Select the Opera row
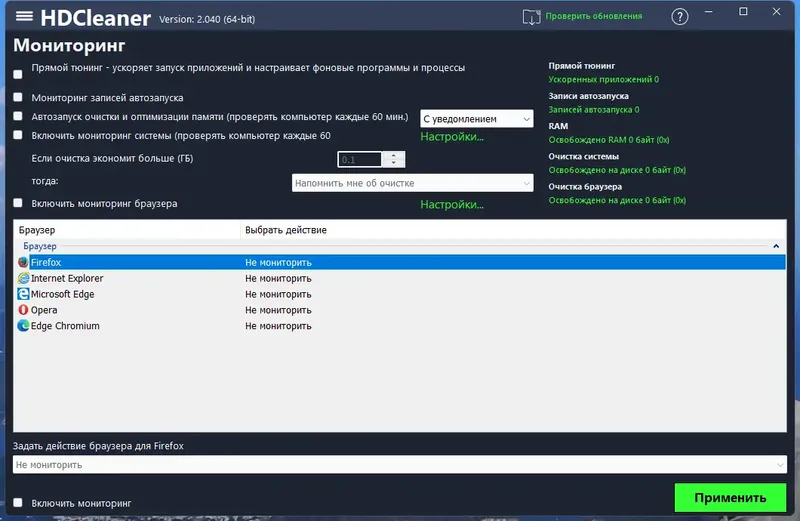800x521 pixels. [x=400, y=310]
